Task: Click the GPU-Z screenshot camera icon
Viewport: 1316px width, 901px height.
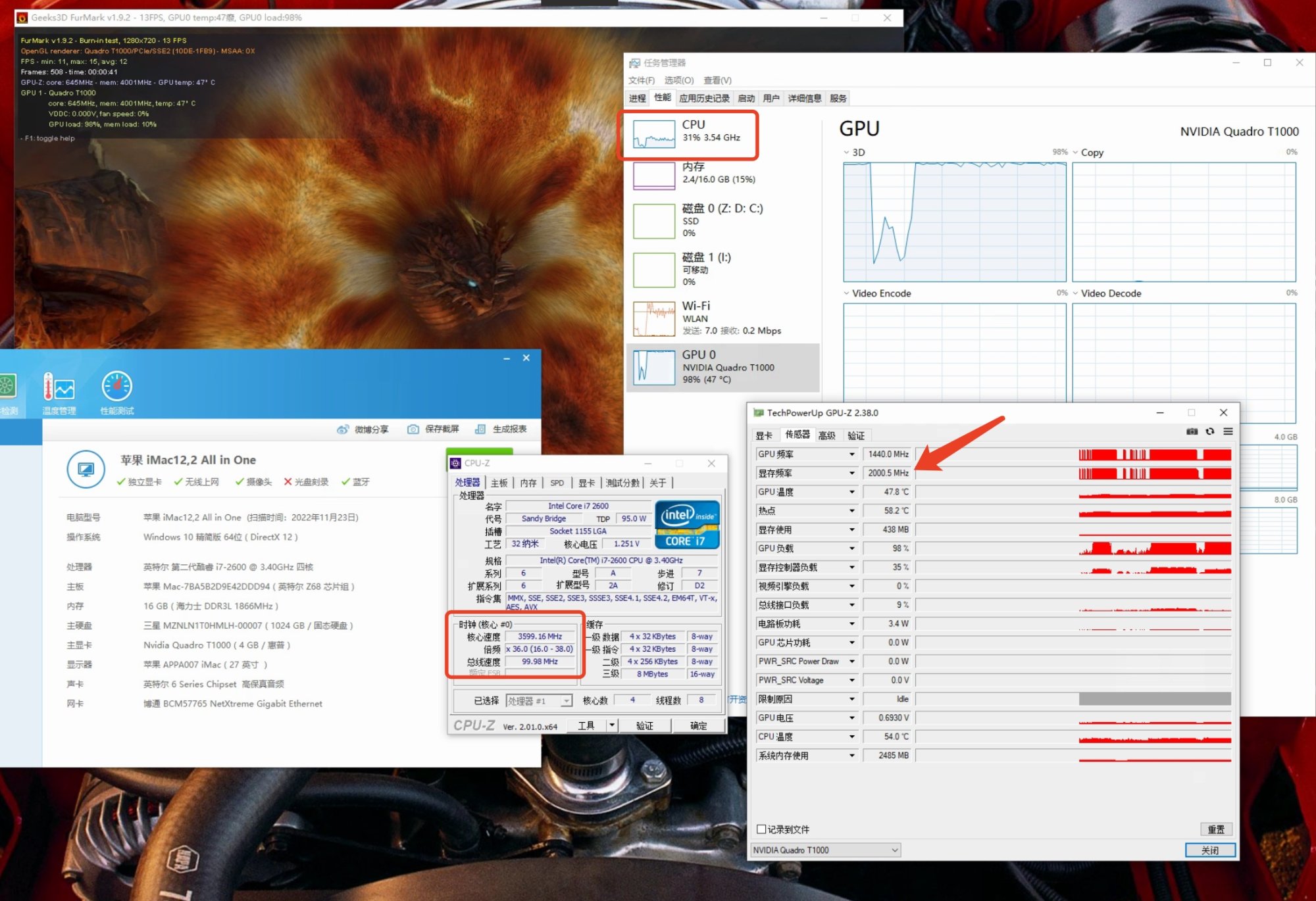Action: point(1192,431)
